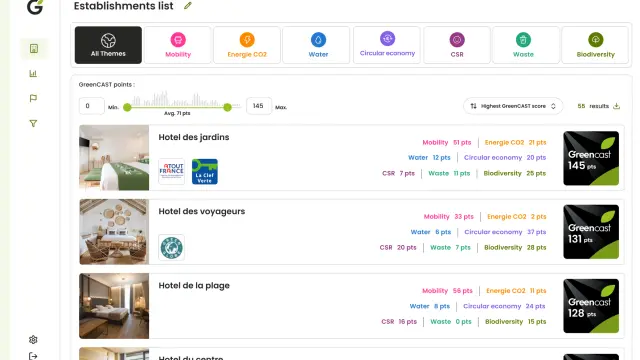Screen dimensions: 640x360
Task: Click the 55 results count
Action: pyautogui.click(x=593, y=106)
